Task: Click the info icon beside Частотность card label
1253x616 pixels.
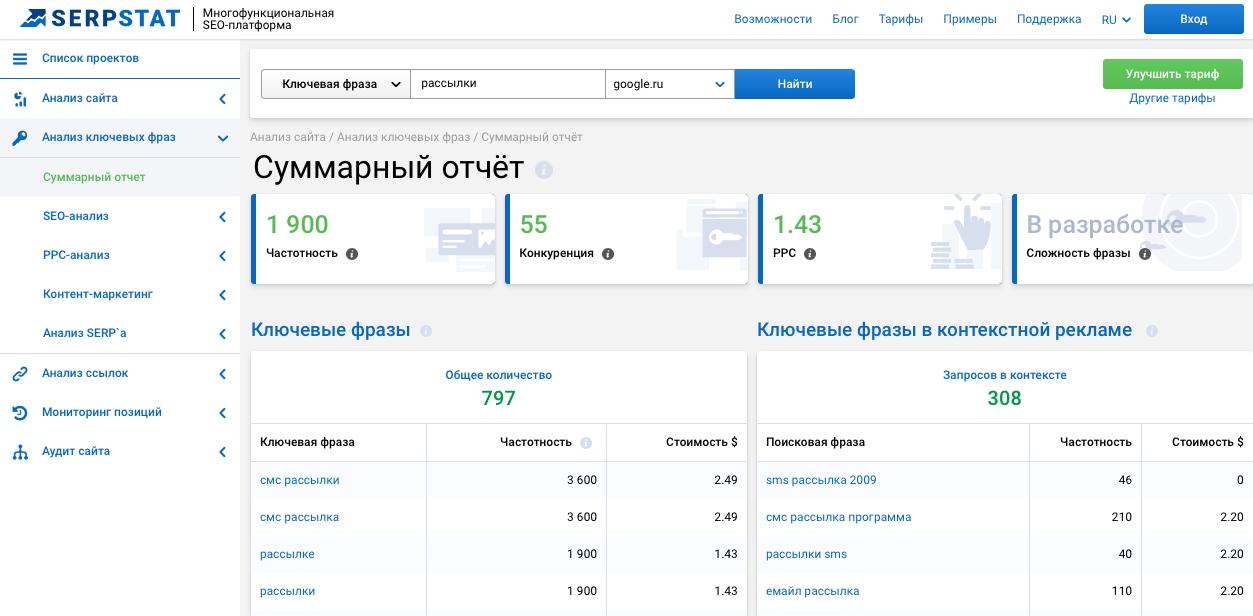Action: (x=352, y=254)
